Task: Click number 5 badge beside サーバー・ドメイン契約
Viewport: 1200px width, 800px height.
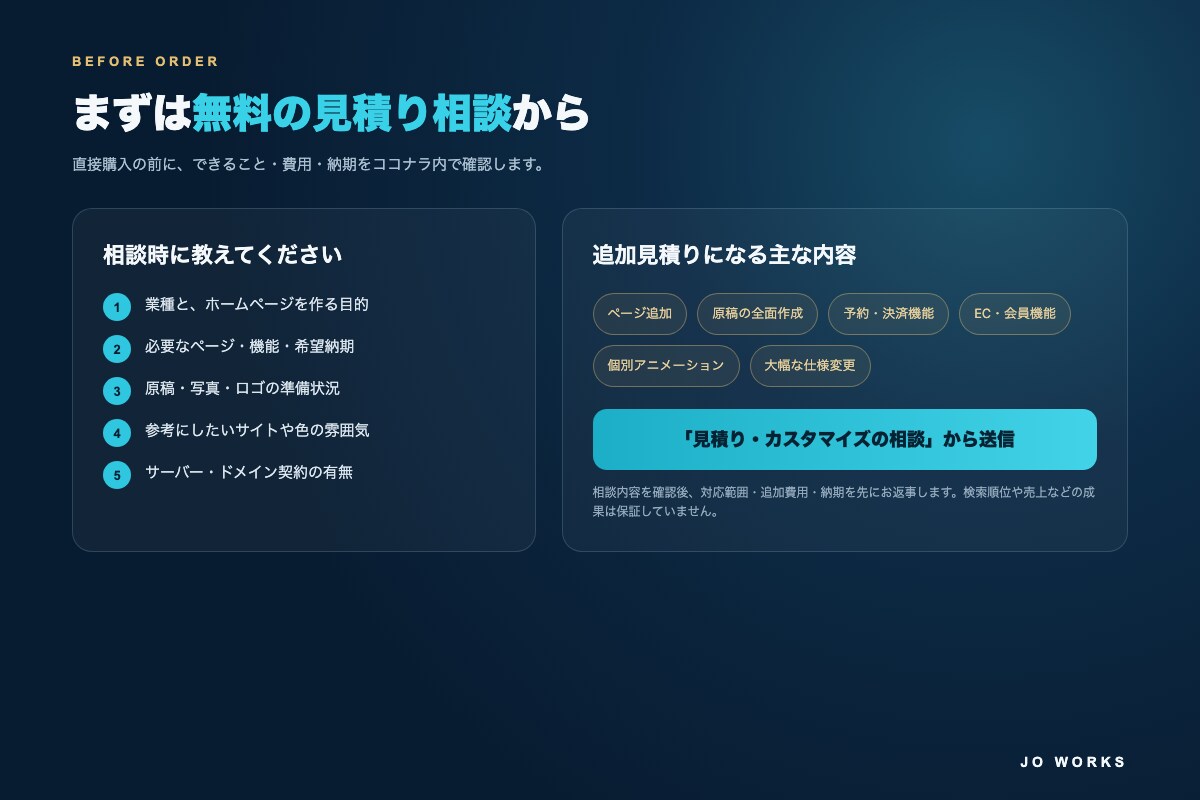Action: 117,475
